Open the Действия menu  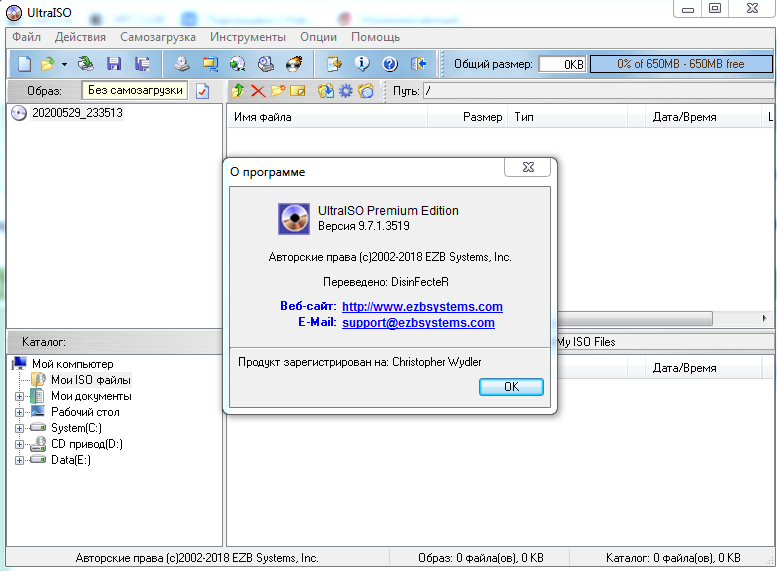tap(80, 37)
